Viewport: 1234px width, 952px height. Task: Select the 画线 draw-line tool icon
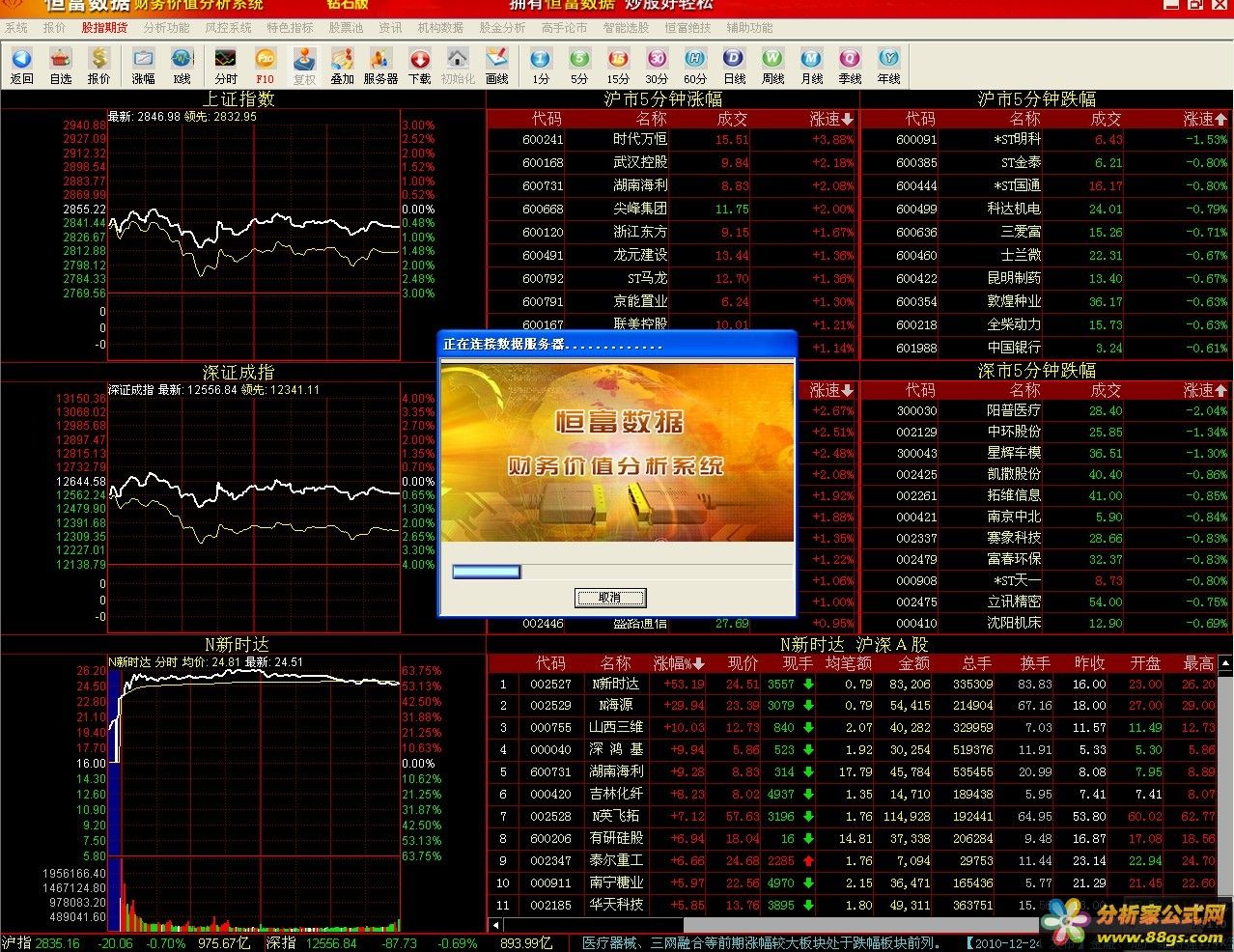496,66
